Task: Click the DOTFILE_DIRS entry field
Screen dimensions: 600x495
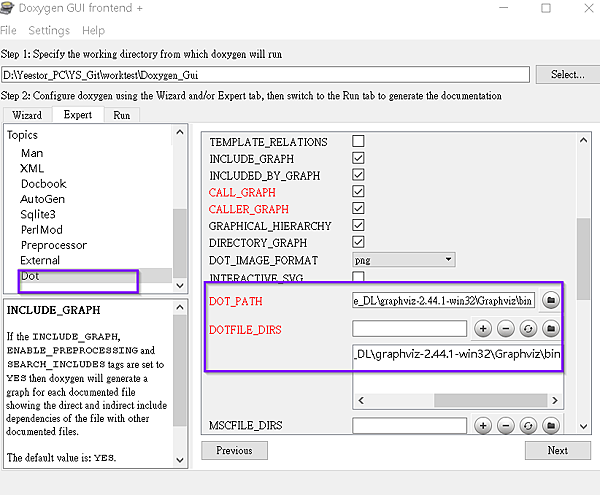Action: pyautogui.click(x=409, y=329)
